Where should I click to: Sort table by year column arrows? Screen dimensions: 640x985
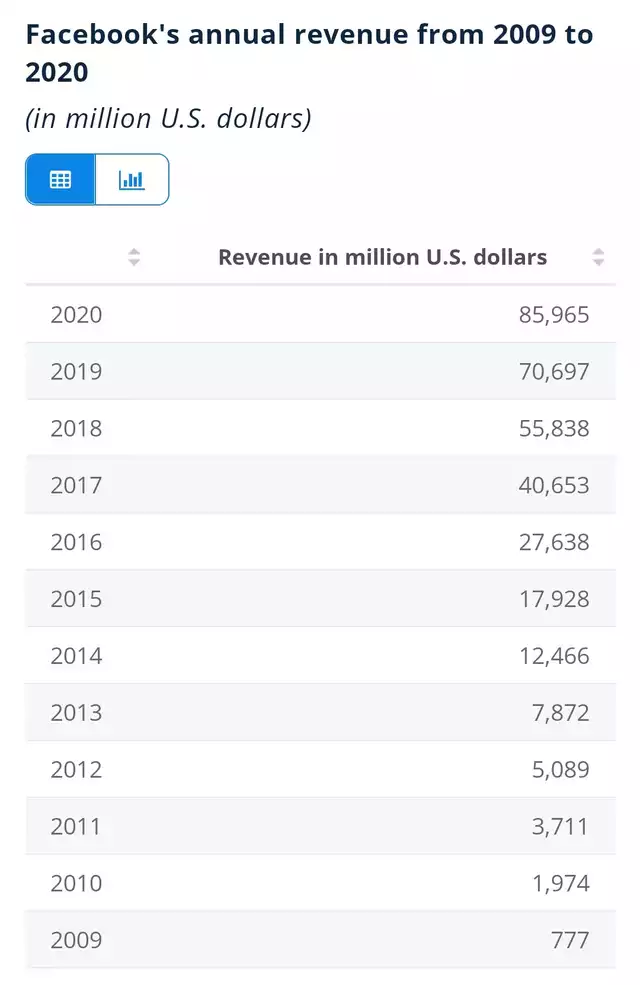click(134, 257)
